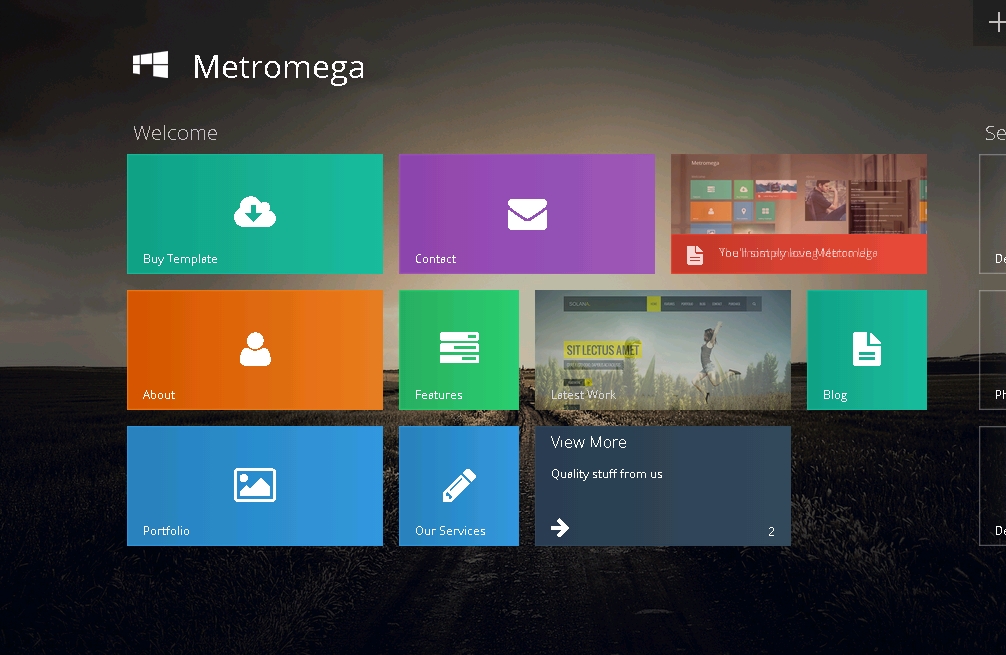Open the plus button at top right

click(x=994, y=23)
